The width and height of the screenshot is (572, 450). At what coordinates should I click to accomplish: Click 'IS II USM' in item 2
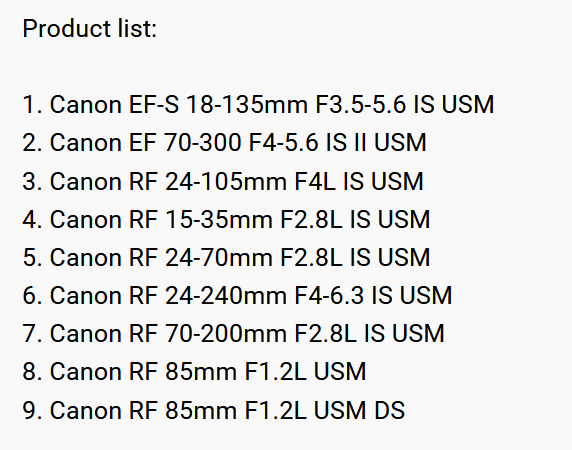(x=376, y=143)
